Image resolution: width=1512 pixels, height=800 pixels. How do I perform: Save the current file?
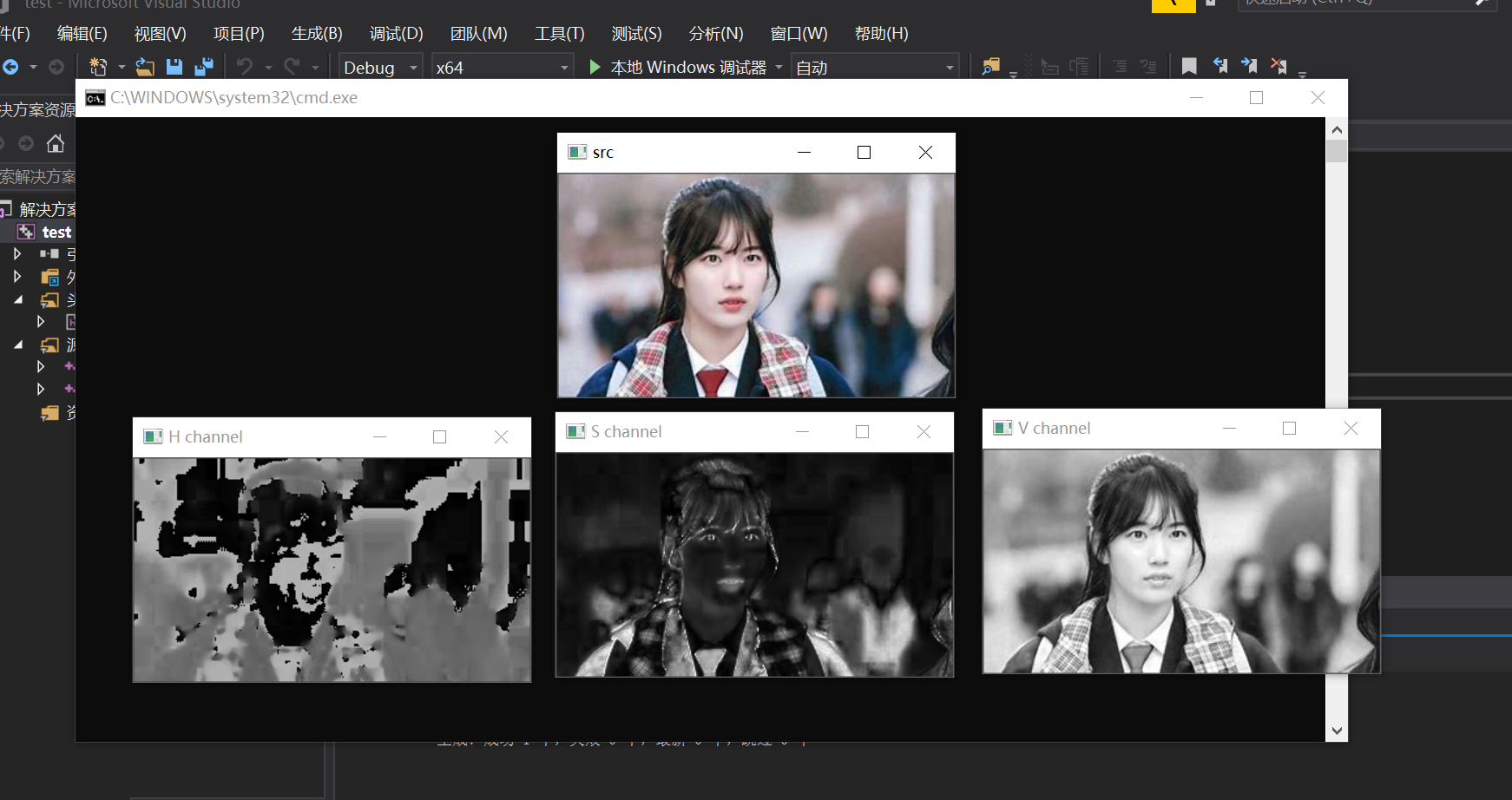174,66
